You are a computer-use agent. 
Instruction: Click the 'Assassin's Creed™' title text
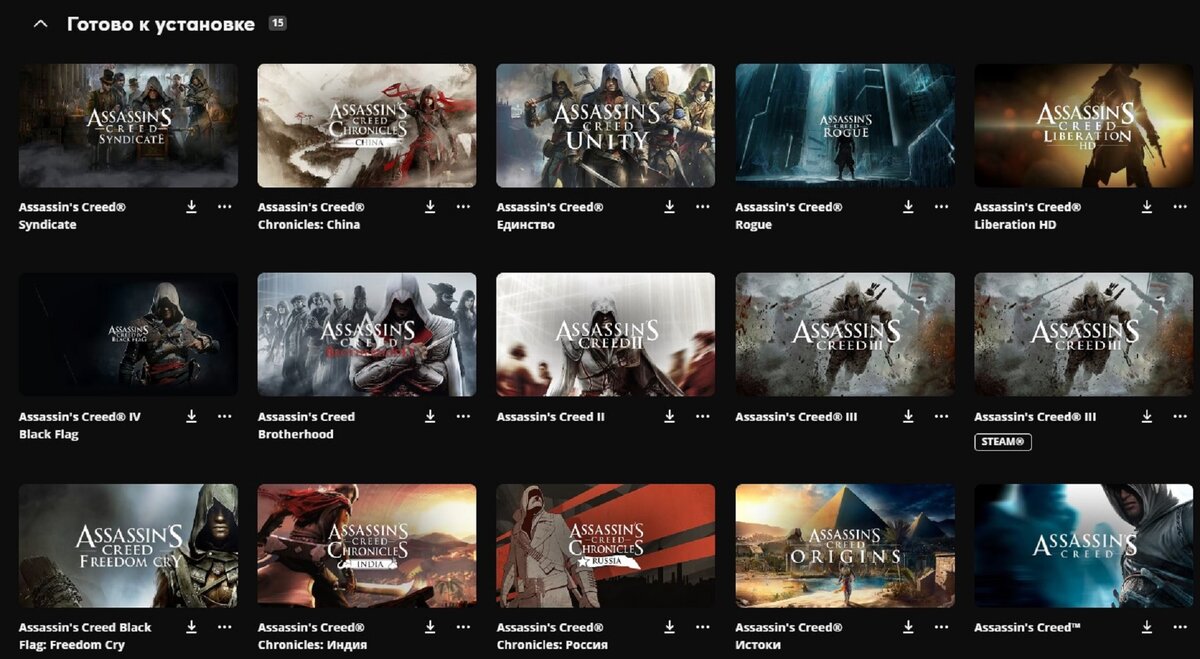(x=1027, y=627)
